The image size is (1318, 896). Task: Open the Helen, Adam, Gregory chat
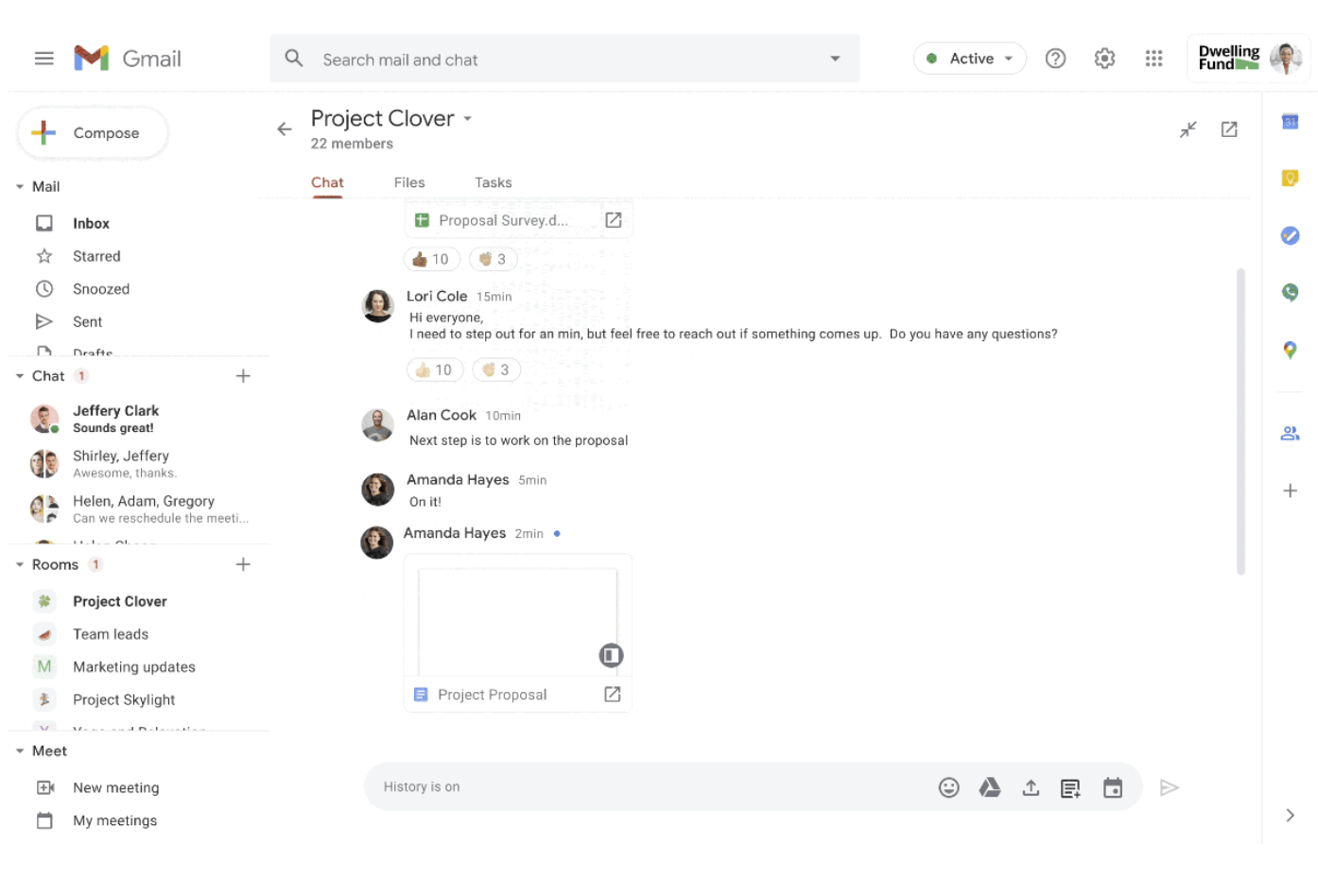[140, 509]
